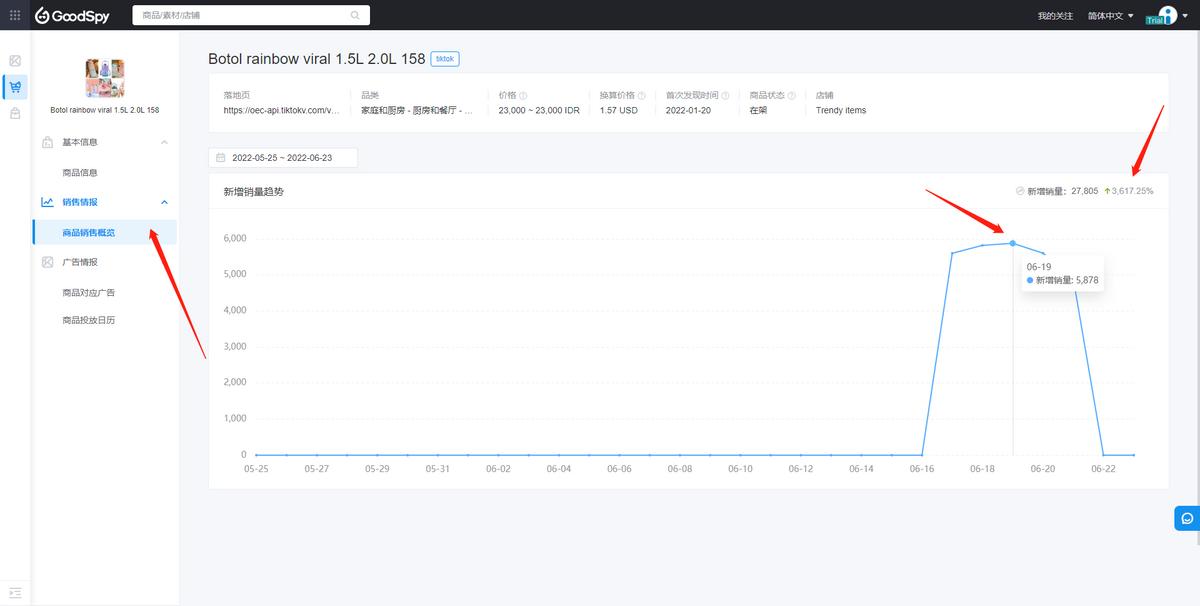The image size is (1200, 606).
Task: Open the 简体中文 language dropdown
Action: pos(1110,16)
